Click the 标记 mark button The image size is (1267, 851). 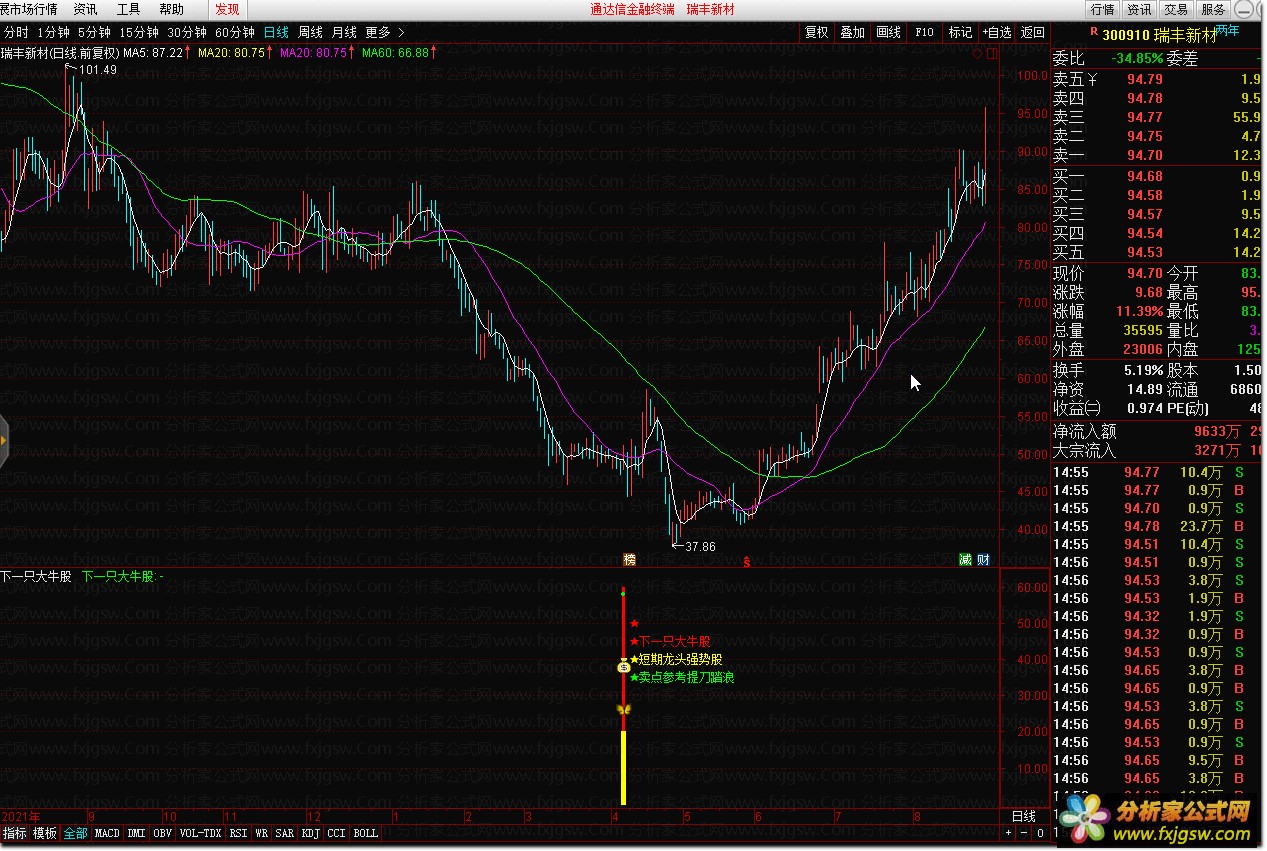pyautogui.click(x=960, y=32)
